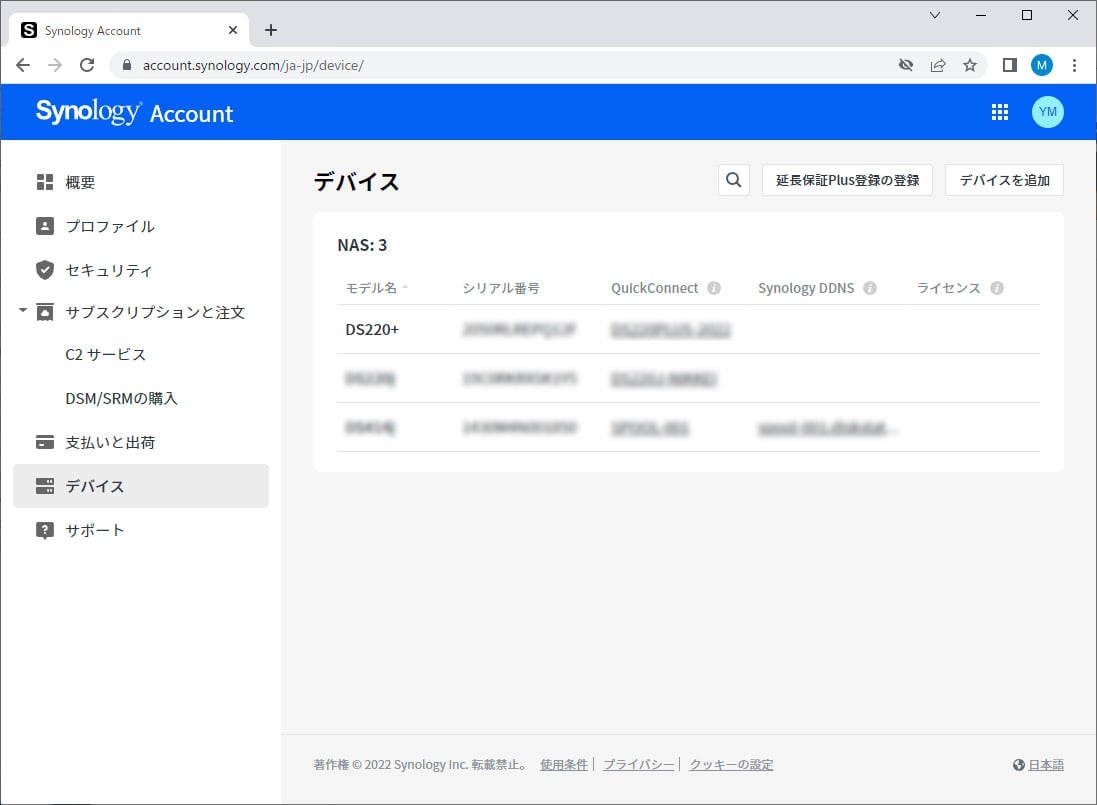Image resolution: width=1097 pixels, height=805 pixels.
Task: Click 延長保証Plus登録の登録 button
Action: pyautogui.click(x=847, y=180)
